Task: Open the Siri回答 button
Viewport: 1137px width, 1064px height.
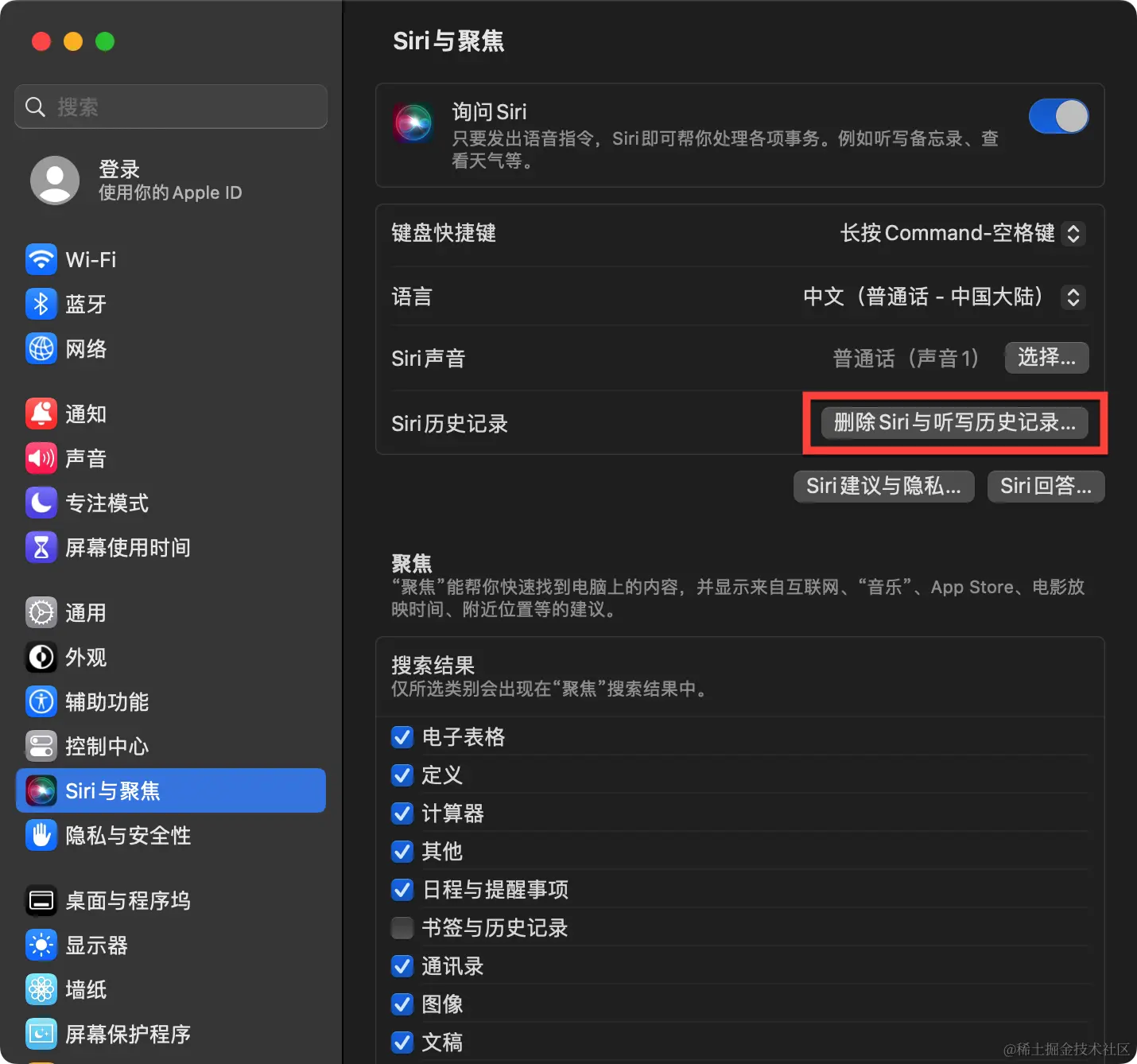Action: click(x=1046, y=486)
